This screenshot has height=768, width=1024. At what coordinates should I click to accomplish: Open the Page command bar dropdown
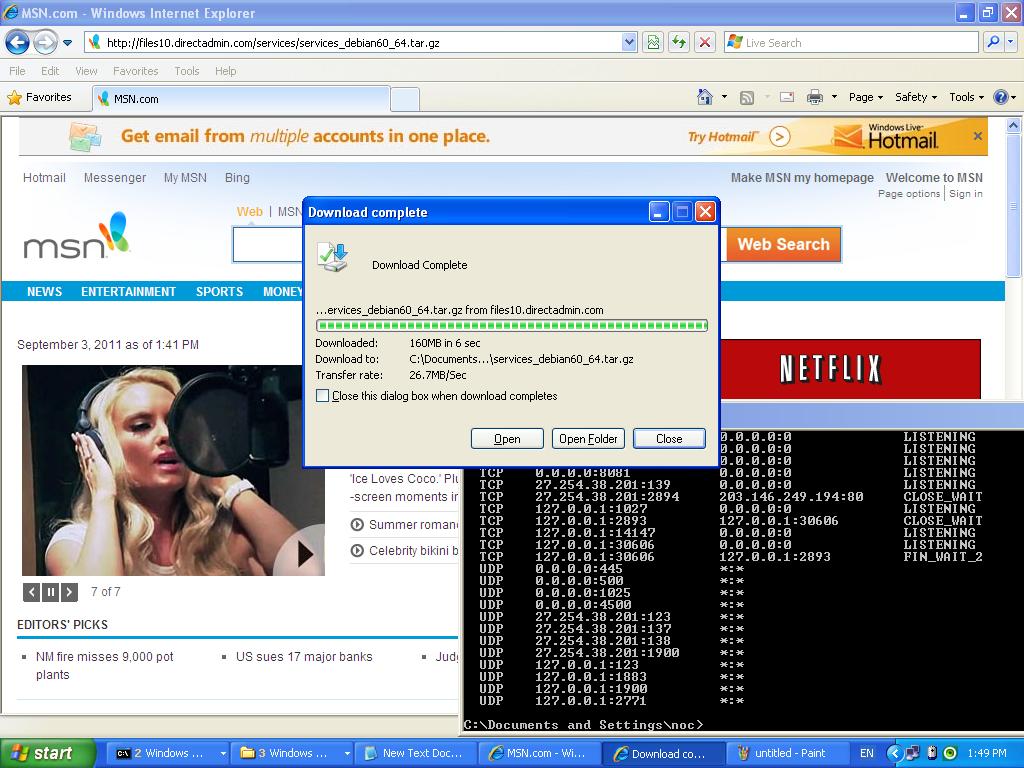865,97
